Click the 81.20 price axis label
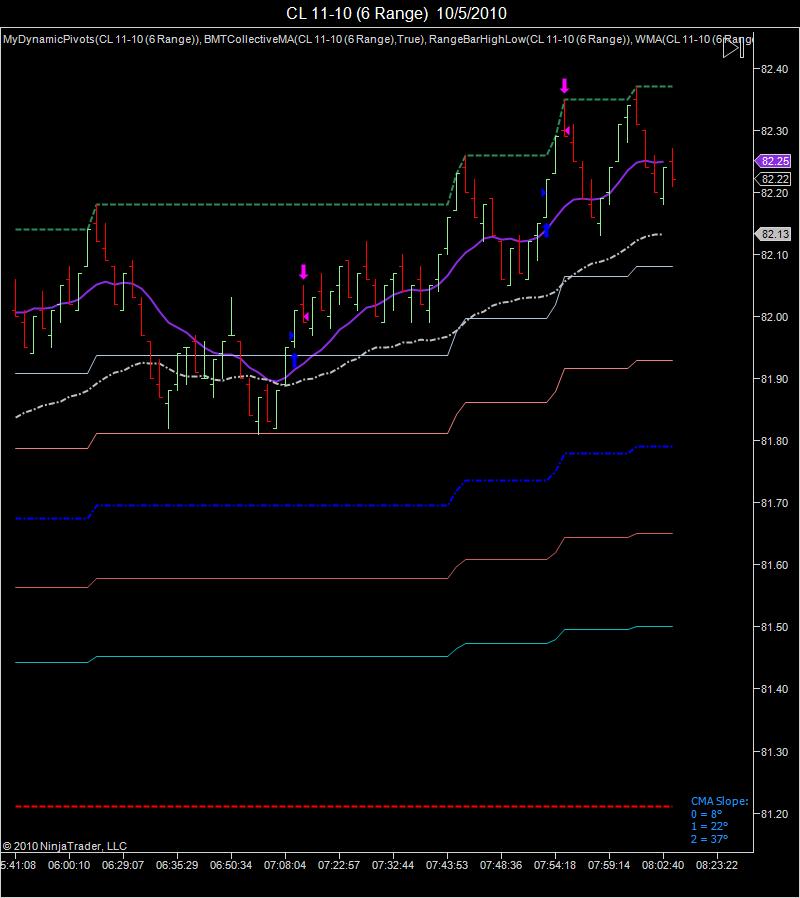This screenshot has height=898, width=800. (775, 814)
